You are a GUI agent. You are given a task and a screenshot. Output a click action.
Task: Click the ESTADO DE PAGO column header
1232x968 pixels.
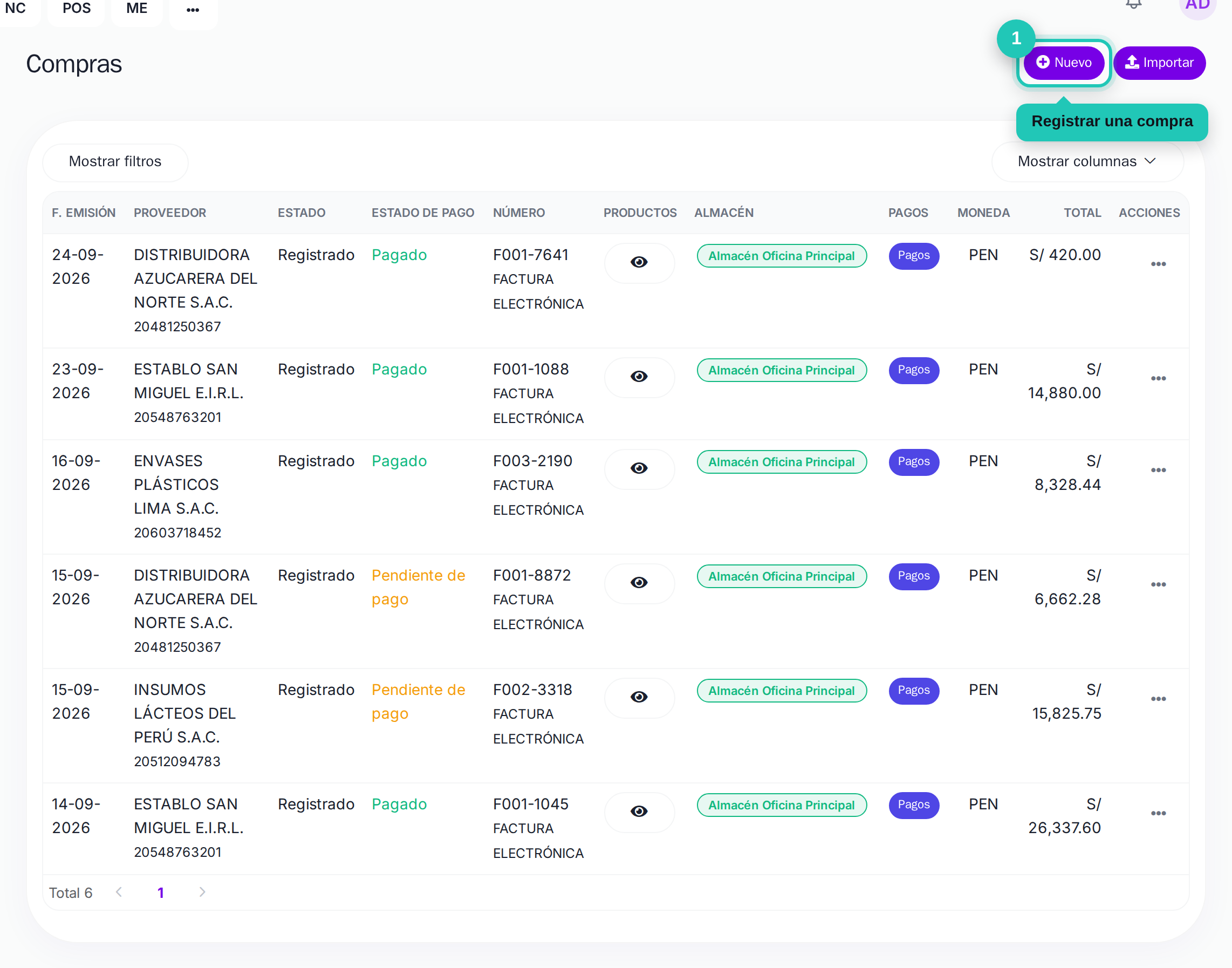(x=422, y=213)
